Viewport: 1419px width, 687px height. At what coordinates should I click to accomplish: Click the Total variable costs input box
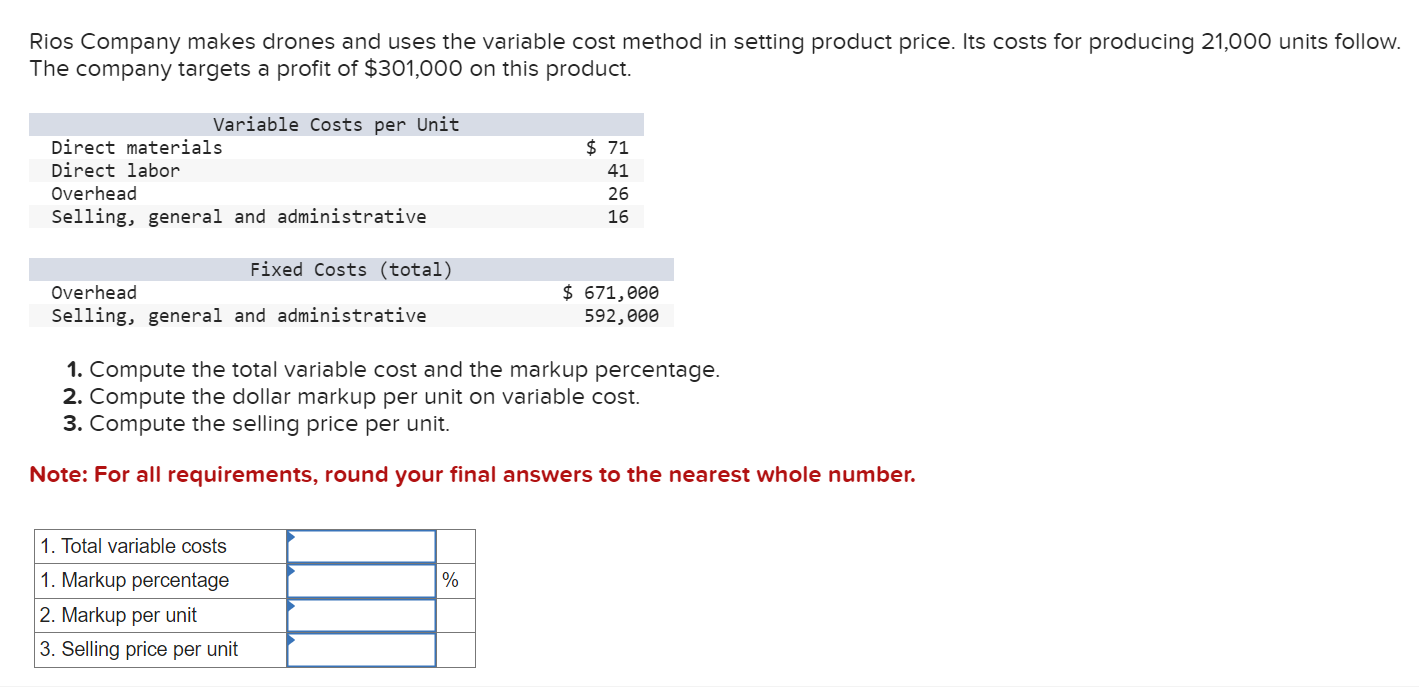click(x=361, y=546)
